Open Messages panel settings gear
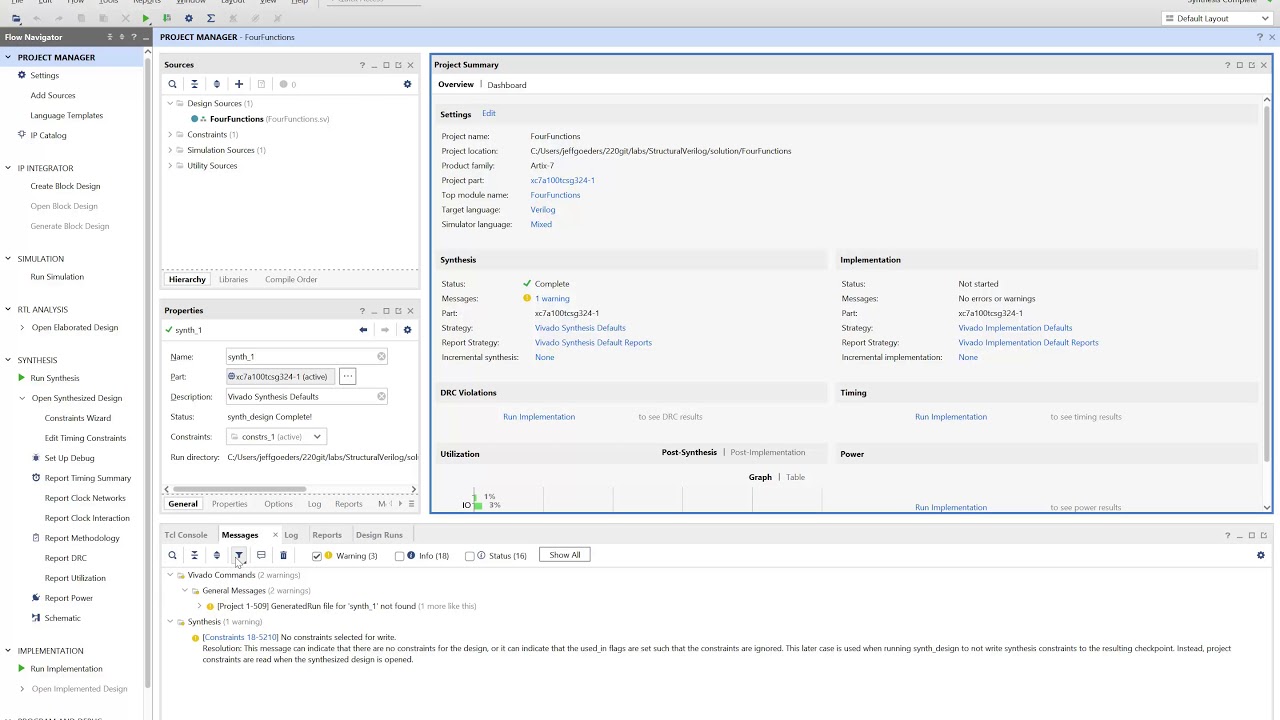 pos(1260,555)
